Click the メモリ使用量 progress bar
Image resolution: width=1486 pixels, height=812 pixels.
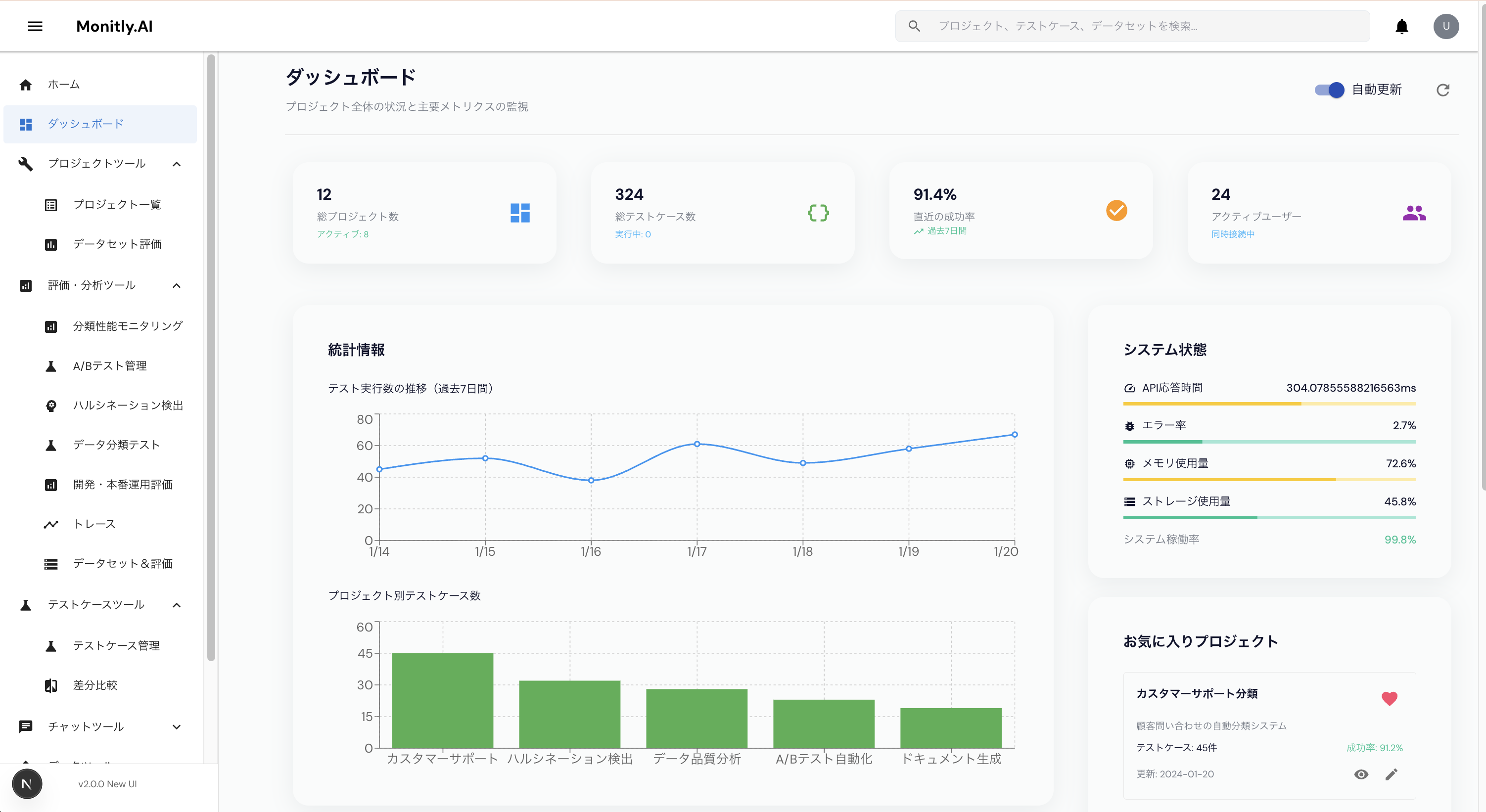[x=1269, y=479]
